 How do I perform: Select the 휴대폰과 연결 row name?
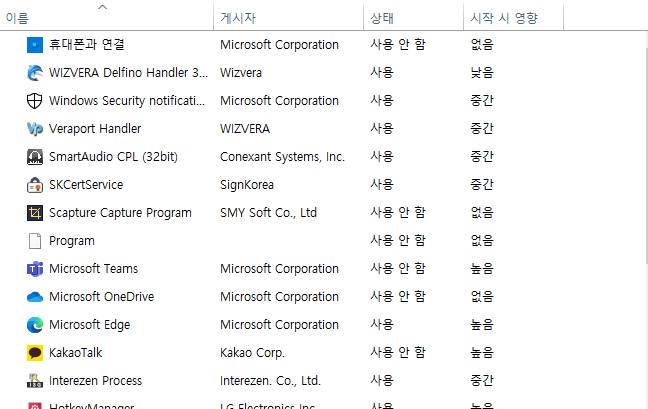coord(86,45)
